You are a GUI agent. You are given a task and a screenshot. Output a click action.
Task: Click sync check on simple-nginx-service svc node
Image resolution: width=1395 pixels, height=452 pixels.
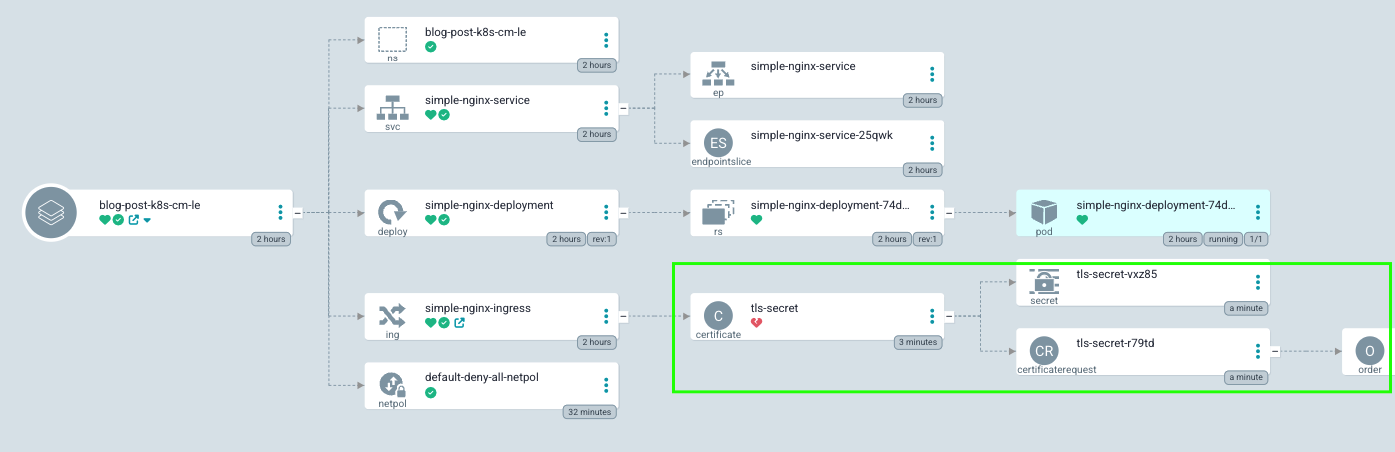(x=444, y=115)
